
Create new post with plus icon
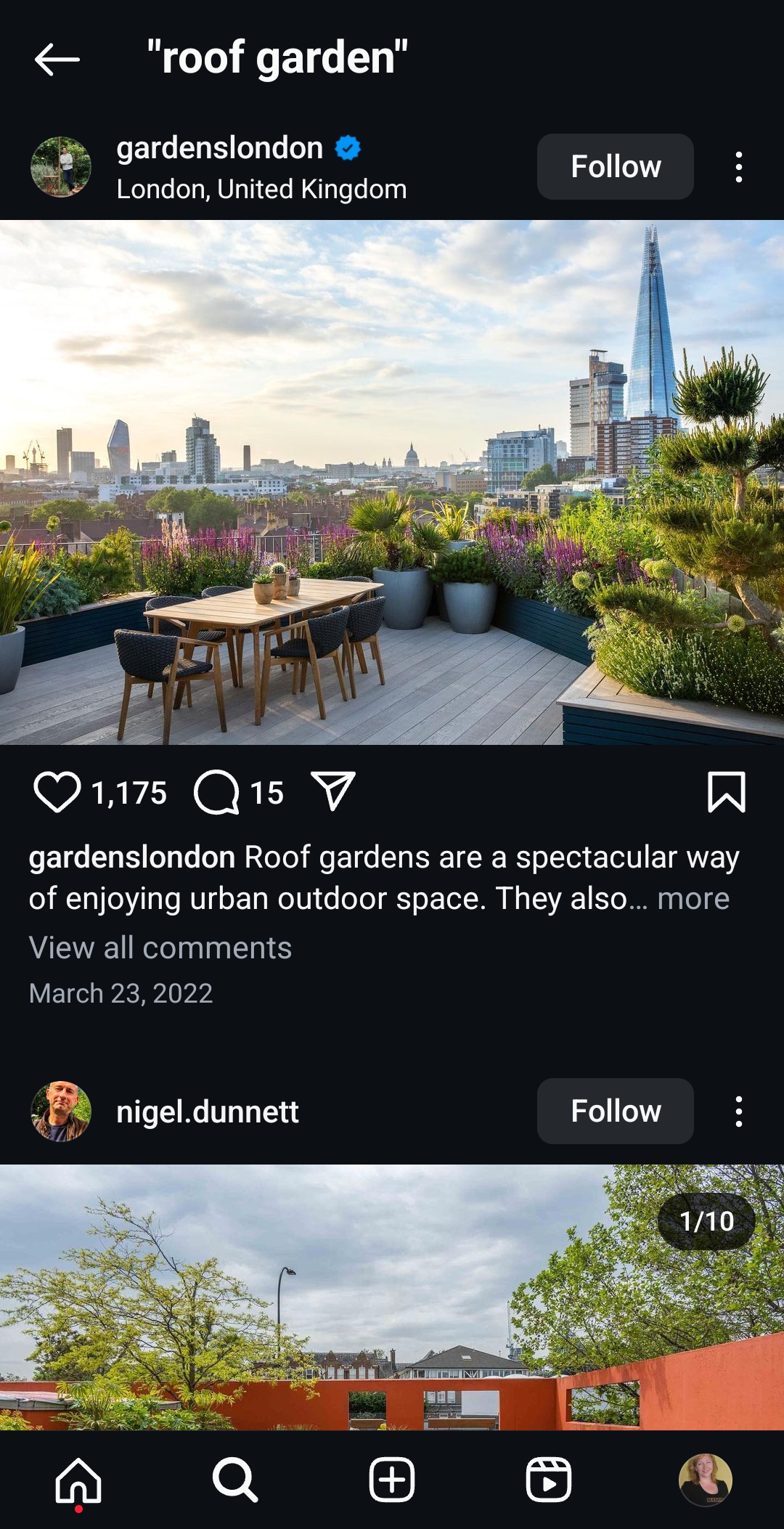392,1480
